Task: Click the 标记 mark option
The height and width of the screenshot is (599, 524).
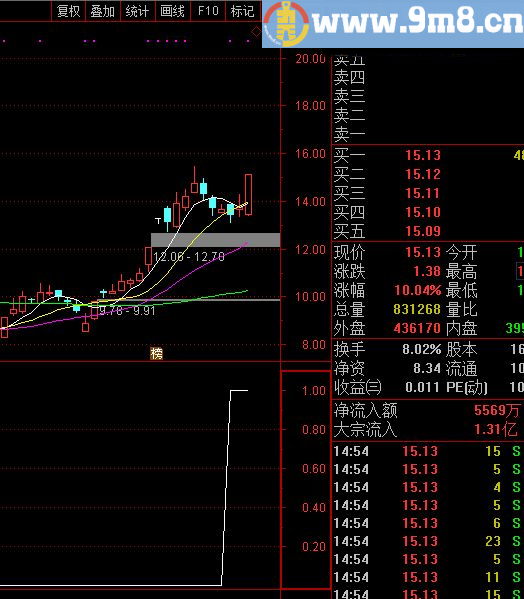Action: tap(243, 11)
